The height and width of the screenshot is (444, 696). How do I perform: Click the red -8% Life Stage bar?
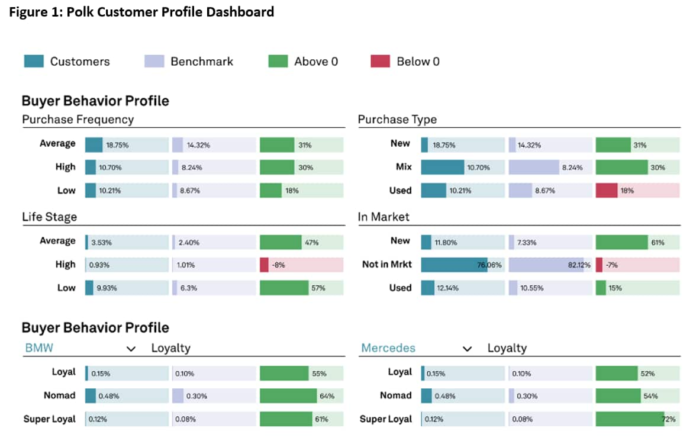tap(265, 265)
